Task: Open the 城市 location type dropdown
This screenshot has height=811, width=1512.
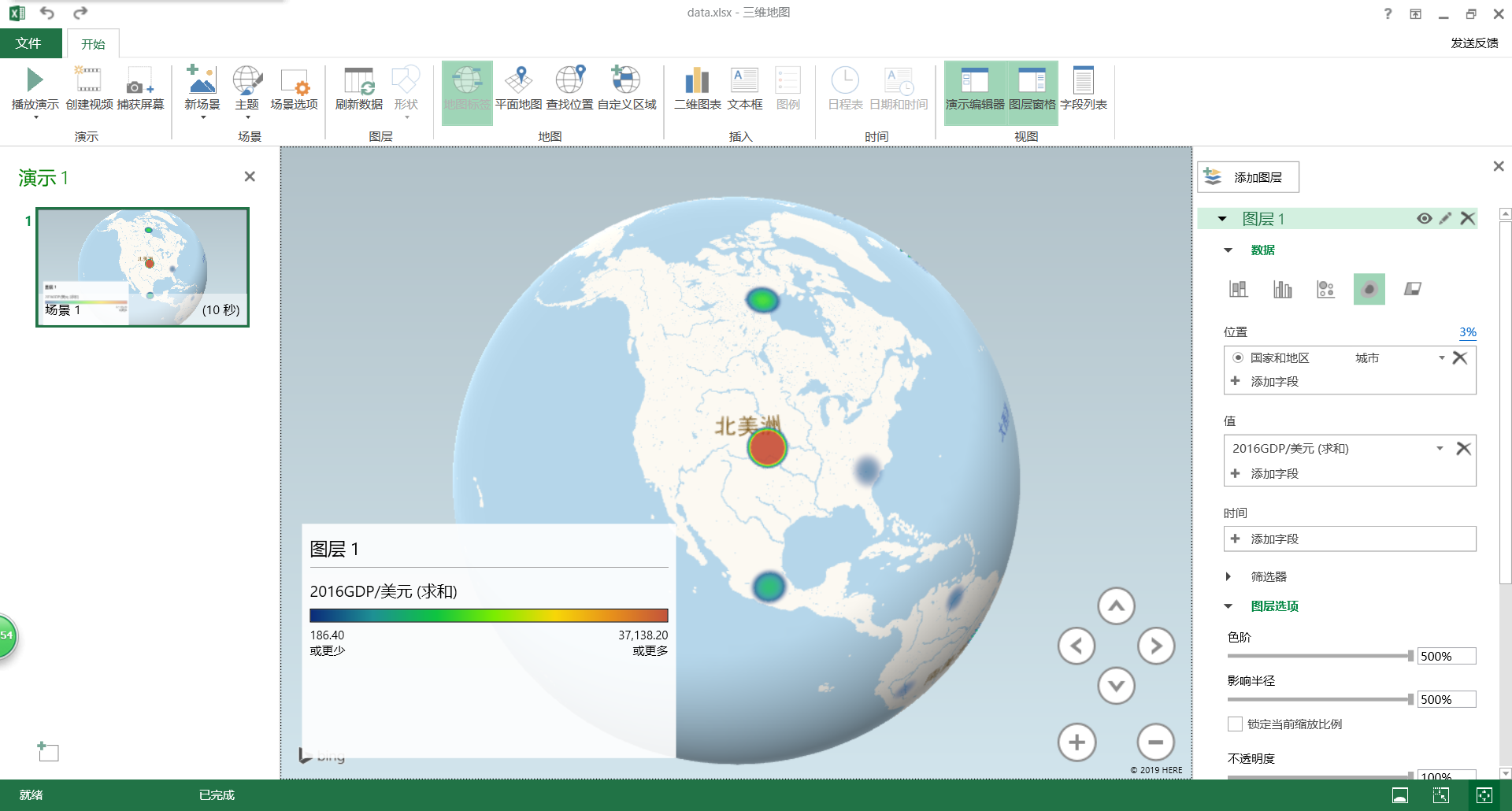Action: click(1442, 357)
